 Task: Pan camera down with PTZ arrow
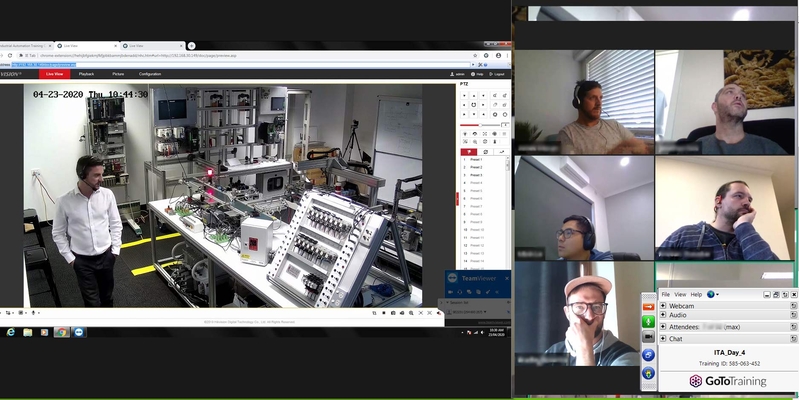474,114
